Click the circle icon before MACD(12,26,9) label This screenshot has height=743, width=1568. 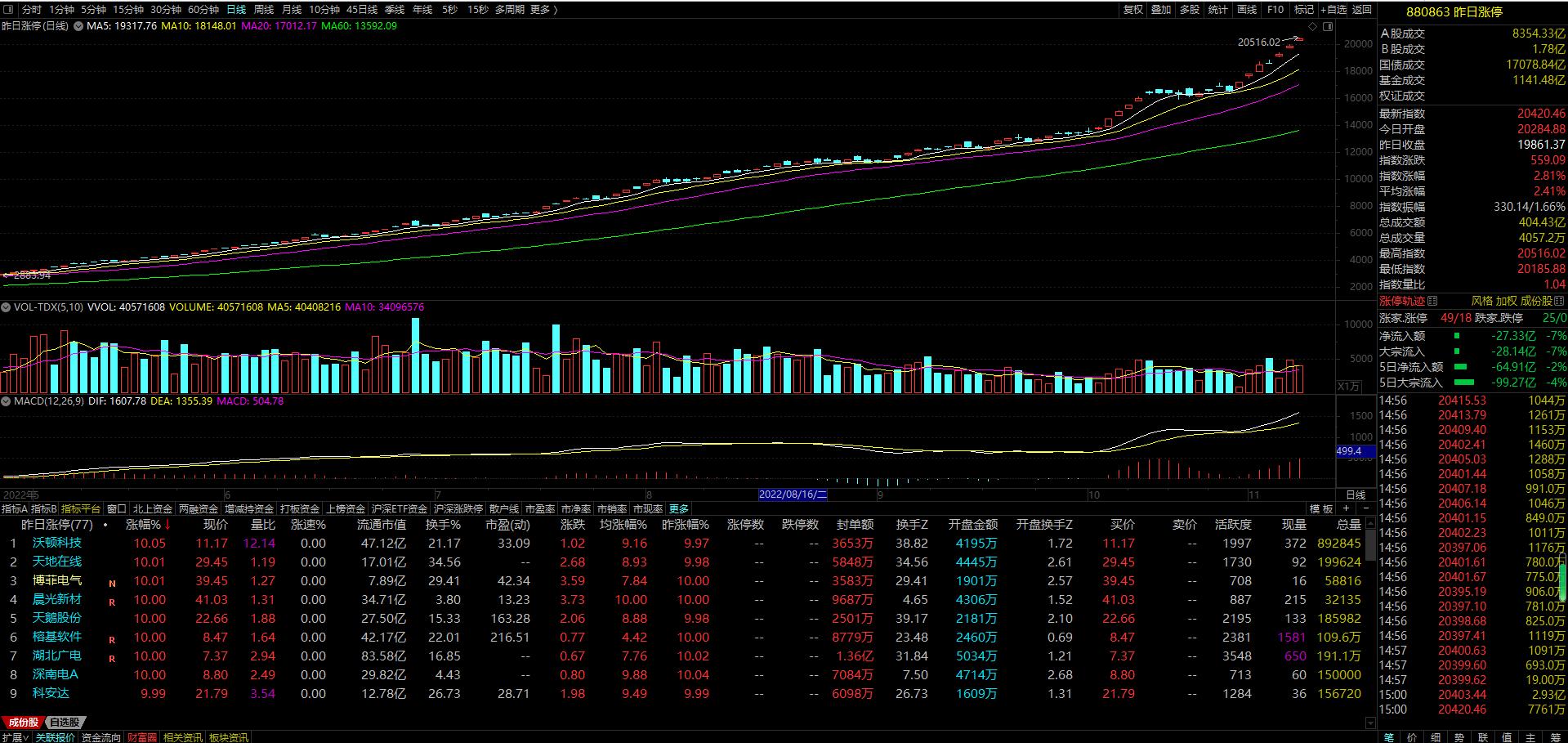pos(6,401)
